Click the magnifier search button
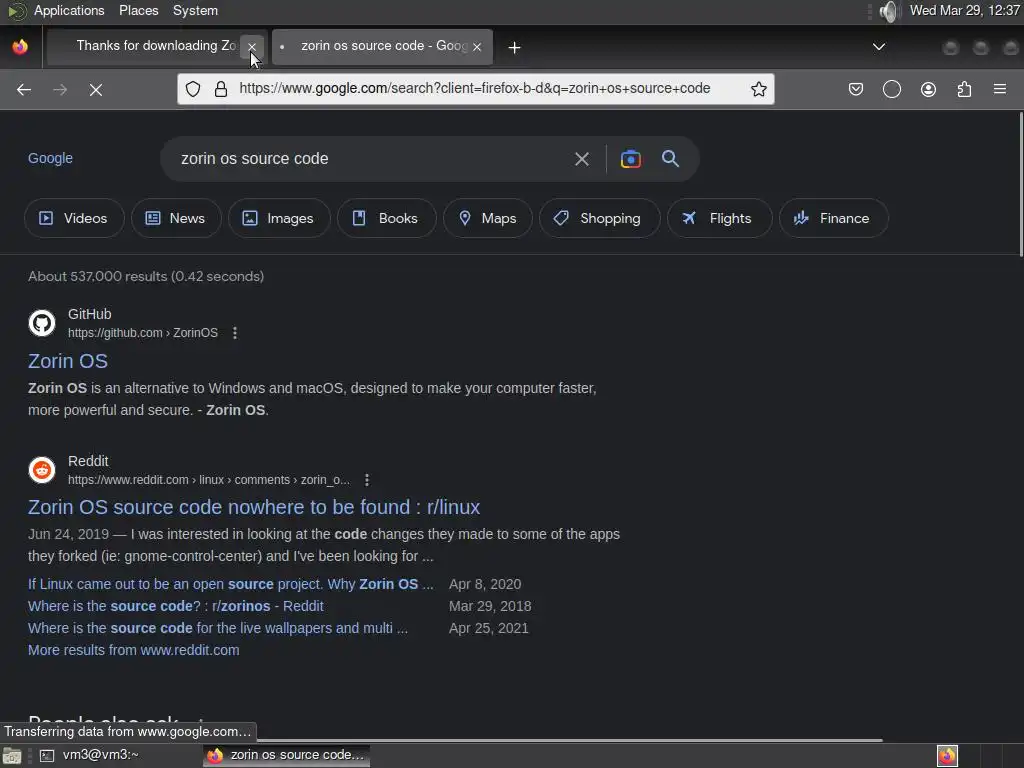 (x=670, y=158)
